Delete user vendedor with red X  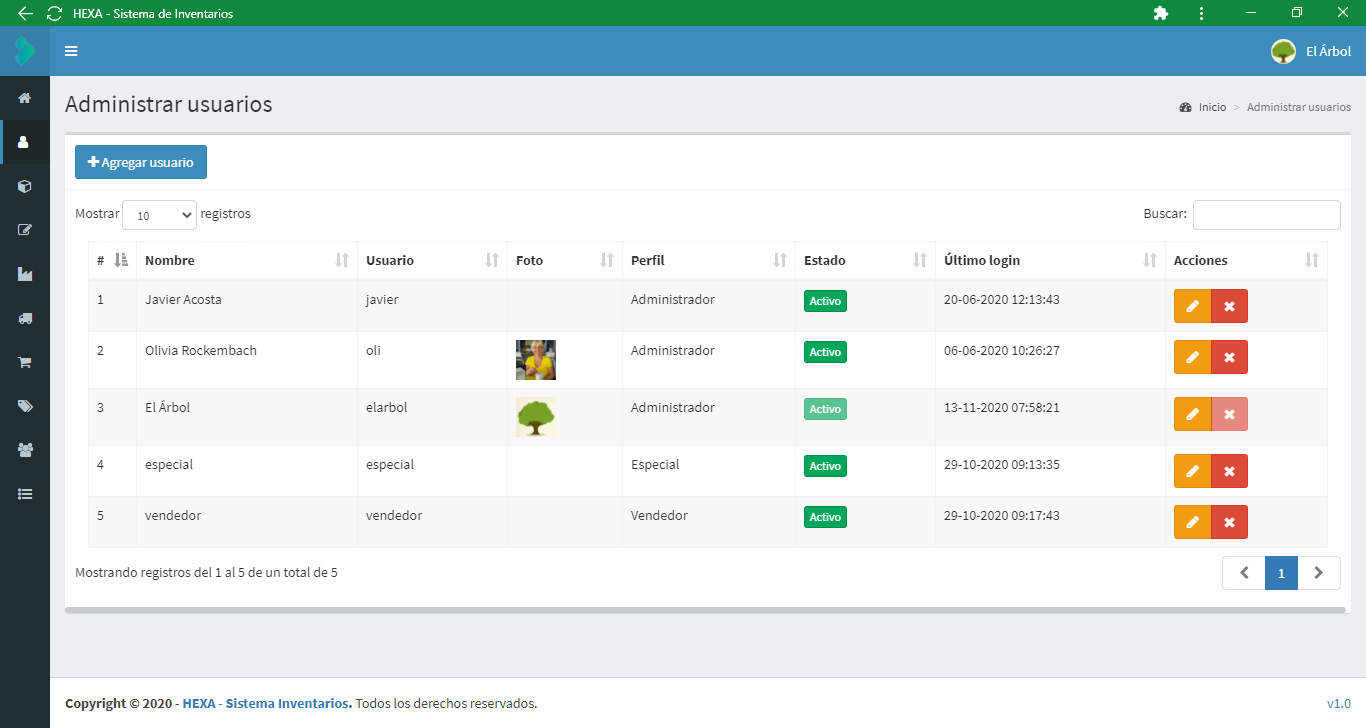pos(1229,522)
